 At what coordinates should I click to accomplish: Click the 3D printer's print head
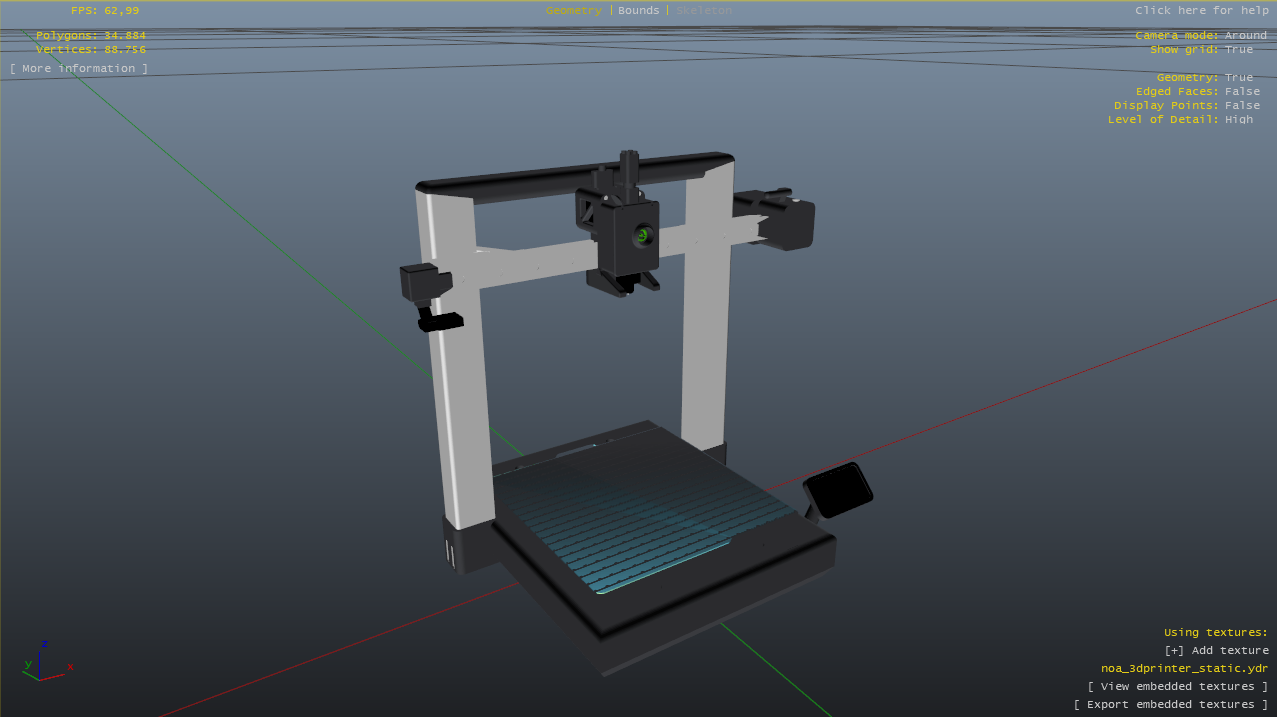627,236
